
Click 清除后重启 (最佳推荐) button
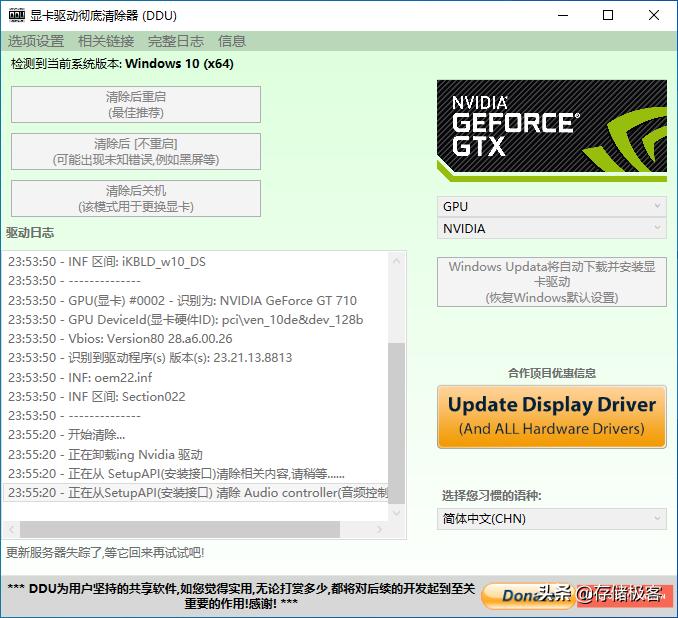click(x=136, y=105)
